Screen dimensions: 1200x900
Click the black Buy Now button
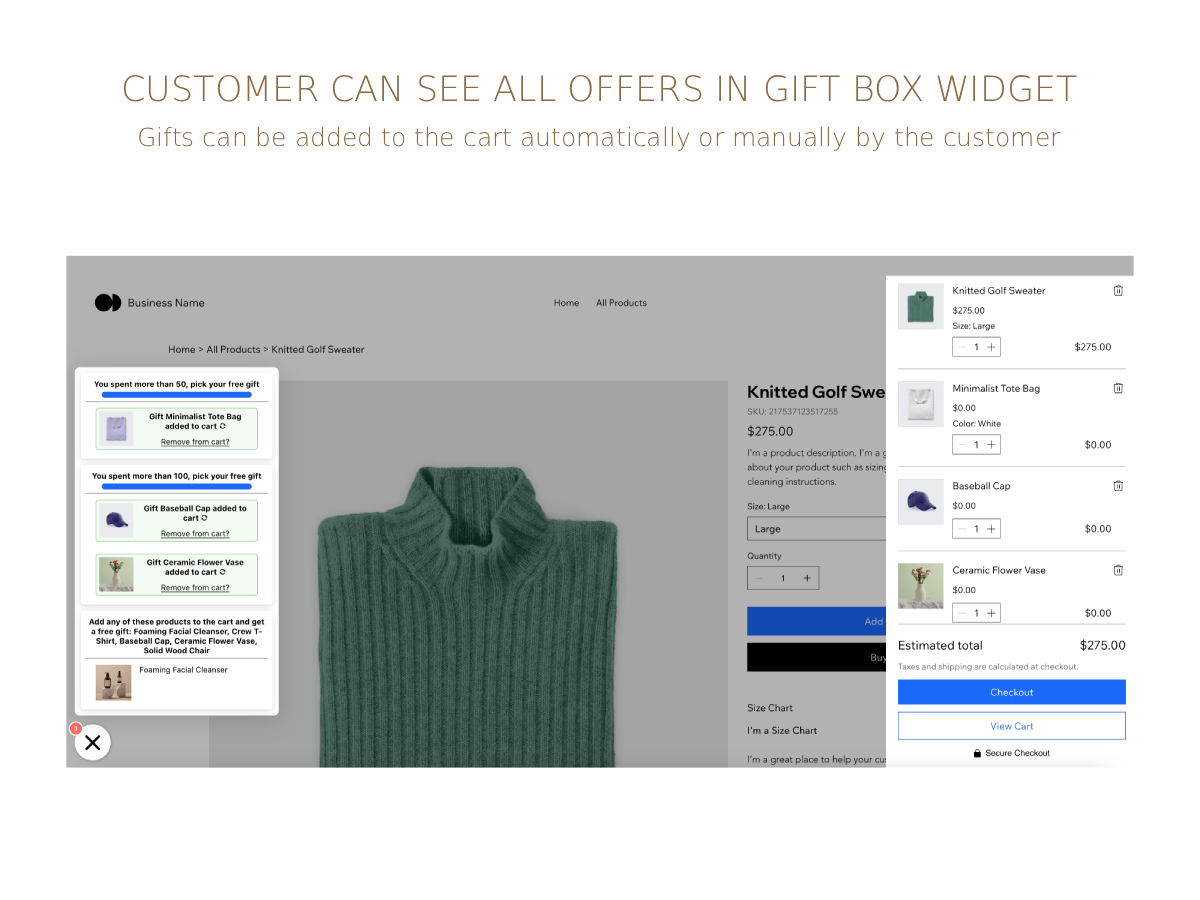click(816, 657)
